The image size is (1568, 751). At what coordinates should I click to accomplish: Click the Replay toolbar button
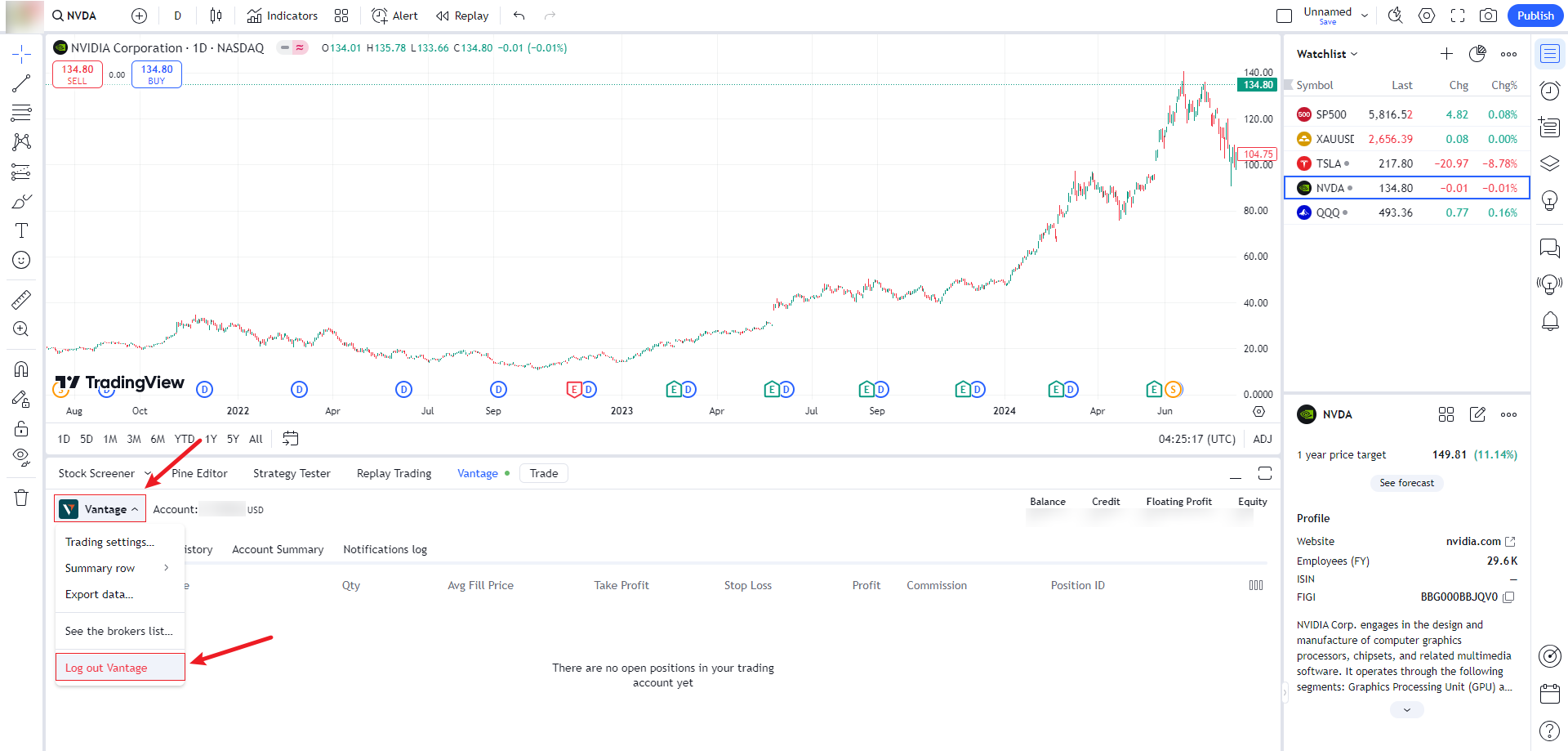tap(462, 16)
